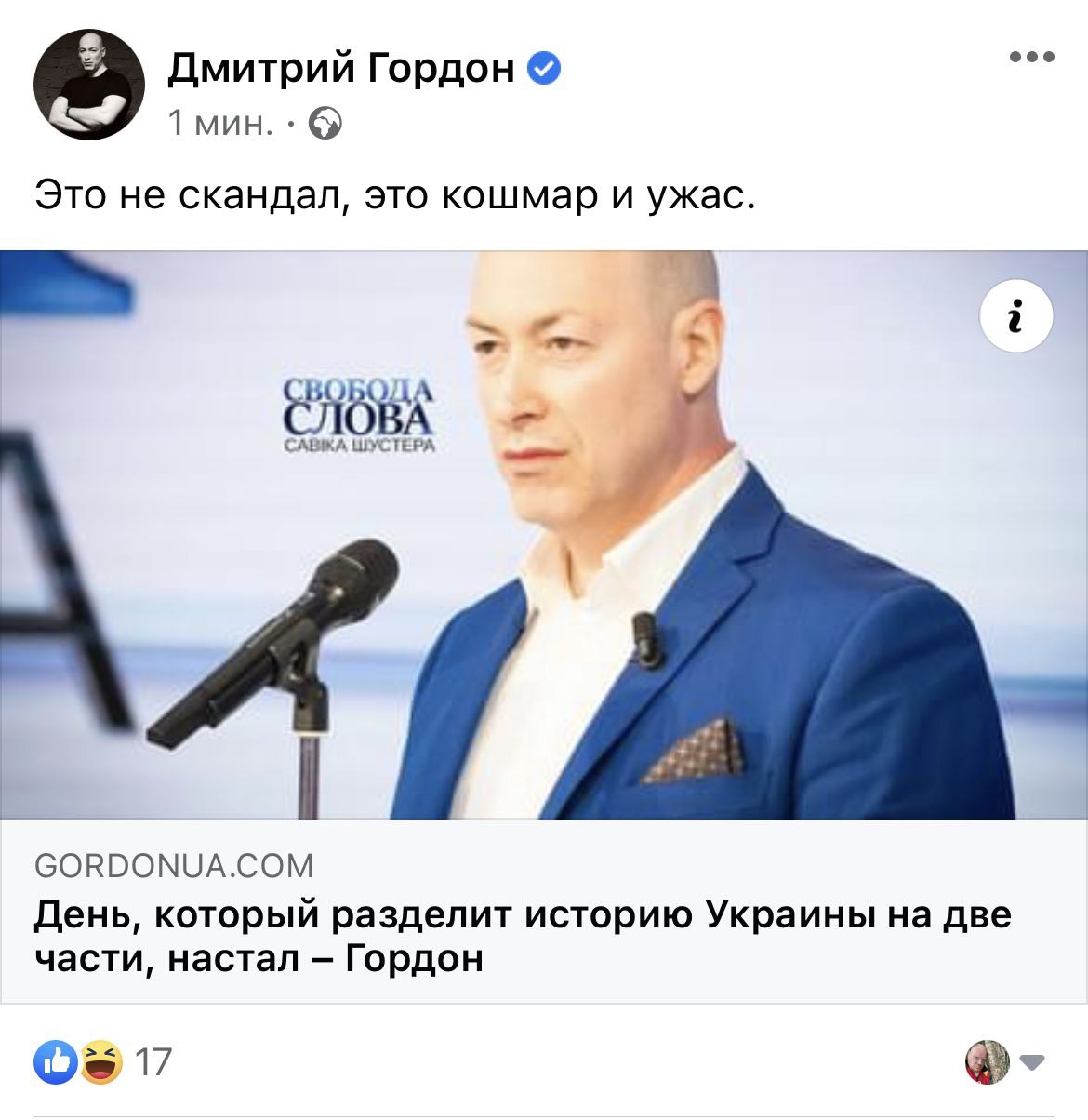Open the three-dot post options menu

[x=1032, y=58]
